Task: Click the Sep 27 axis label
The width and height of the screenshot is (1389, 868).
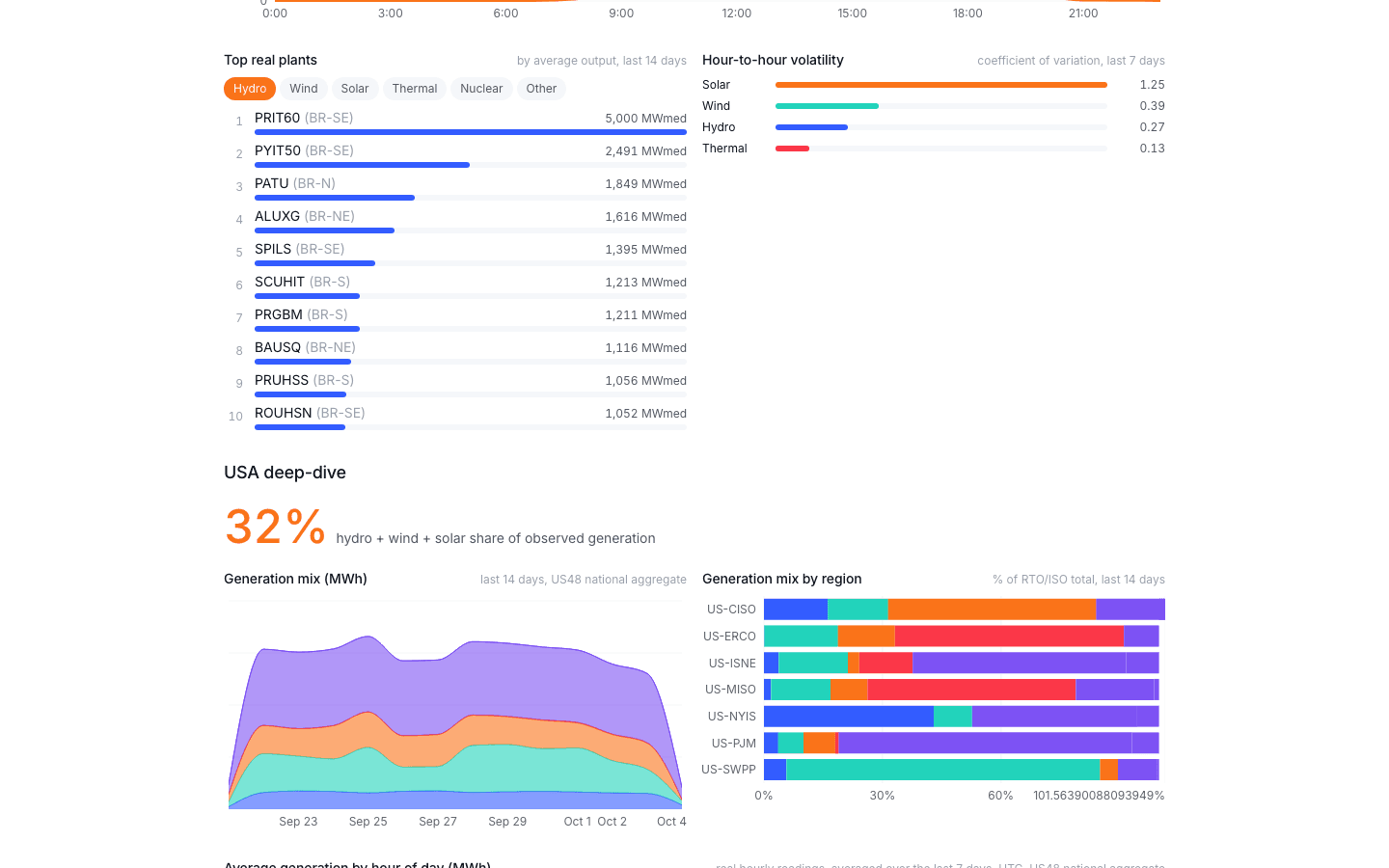Action: point(438,822)
